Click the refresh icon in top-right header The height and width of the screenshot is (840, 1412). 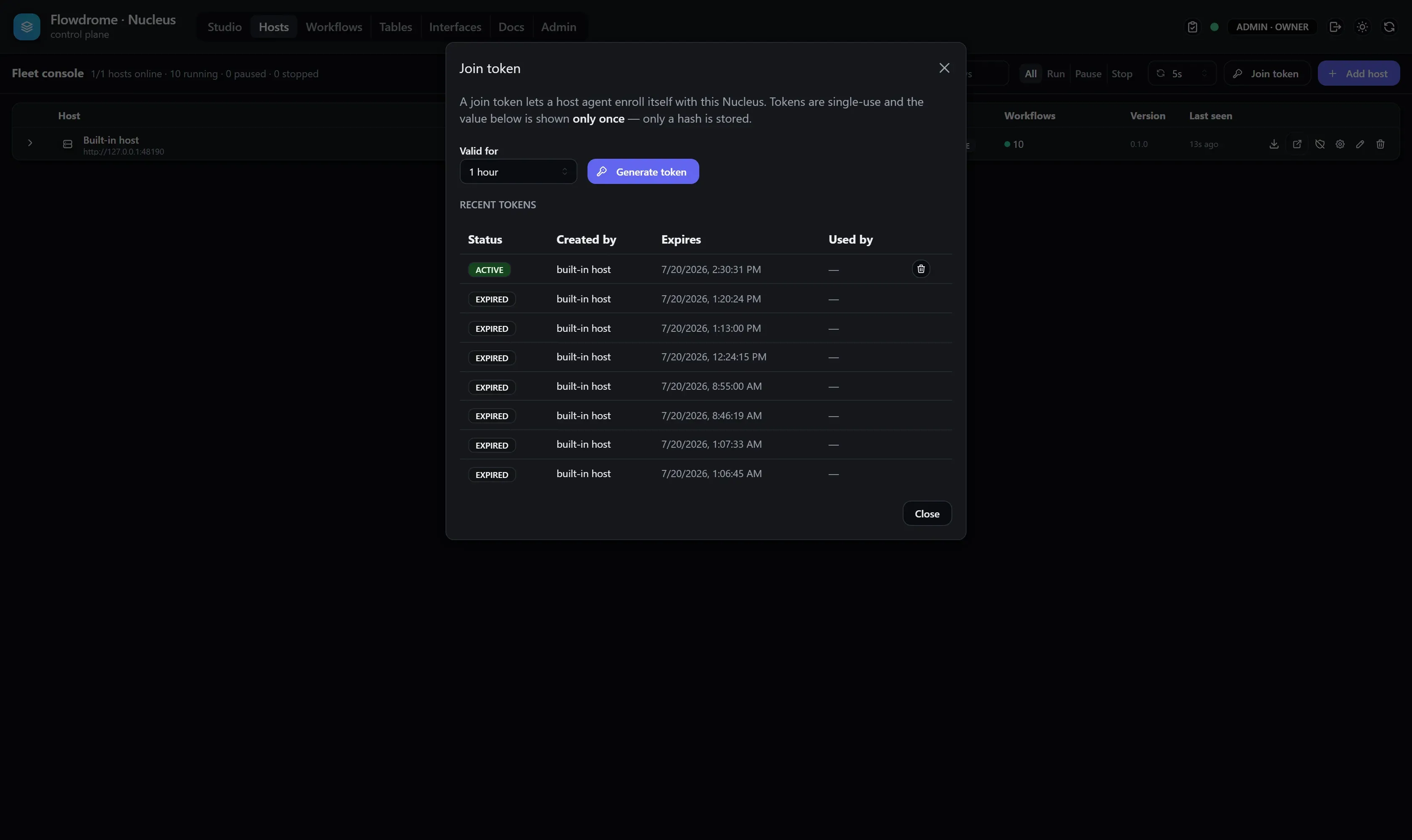[1389, 26]
